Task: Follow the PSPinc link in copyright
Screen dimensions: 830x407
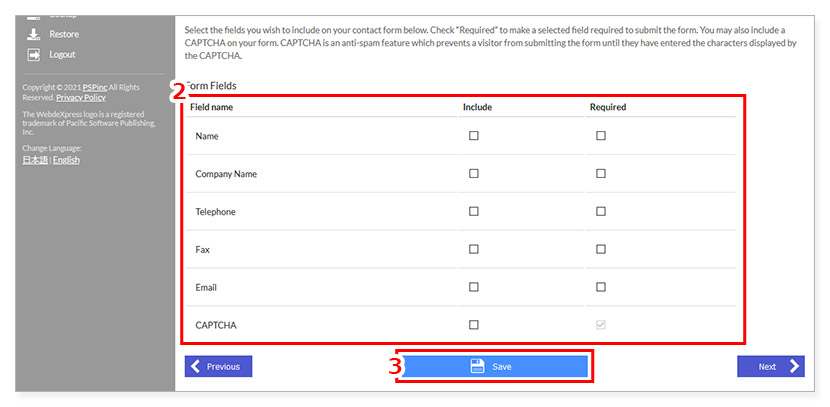Action: coord(95,88)
